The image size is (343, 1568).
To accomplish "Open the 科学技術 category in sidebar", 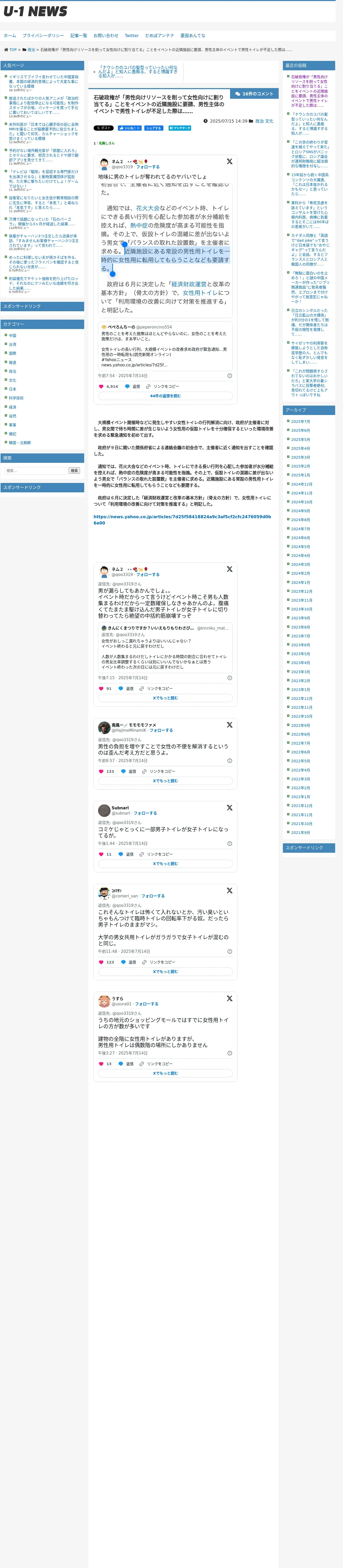I will (x=16, y=398).
